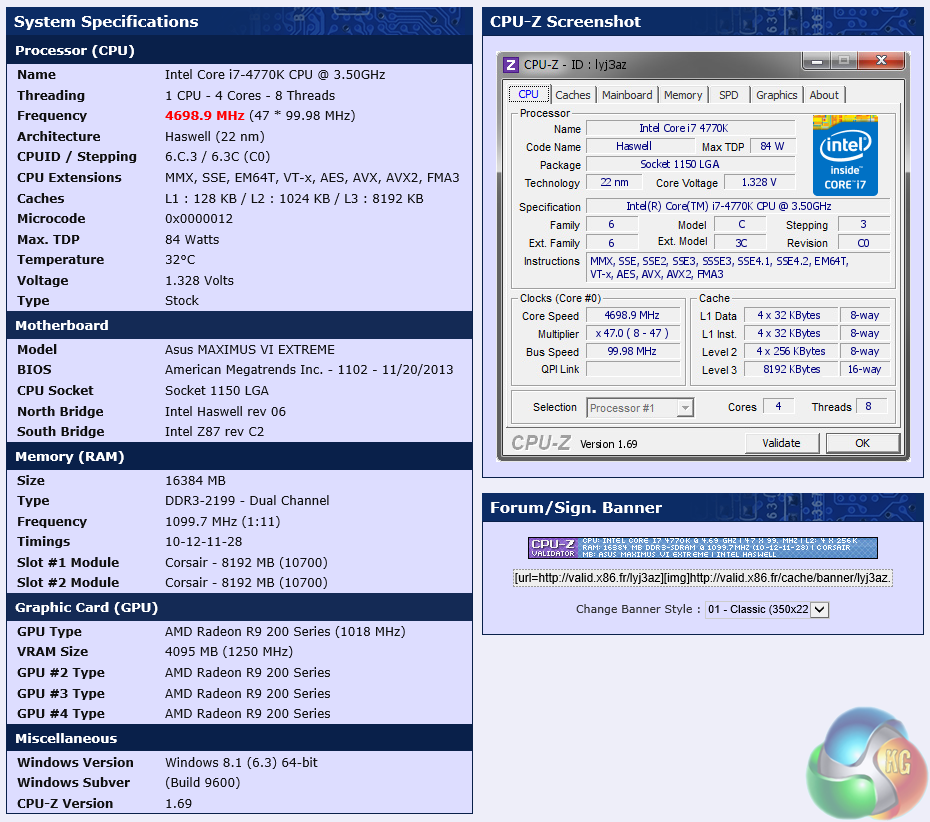
Task: Show the About tab
Action: pos(824,95)
